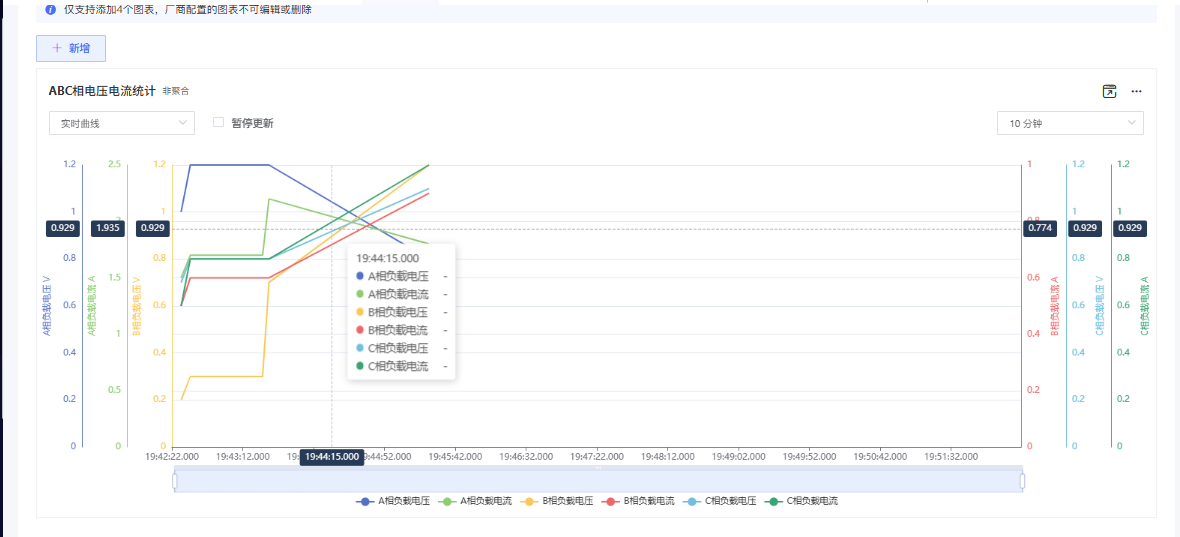Expand the 10 分钟 time range dropdown

(x=1069, y=123)
